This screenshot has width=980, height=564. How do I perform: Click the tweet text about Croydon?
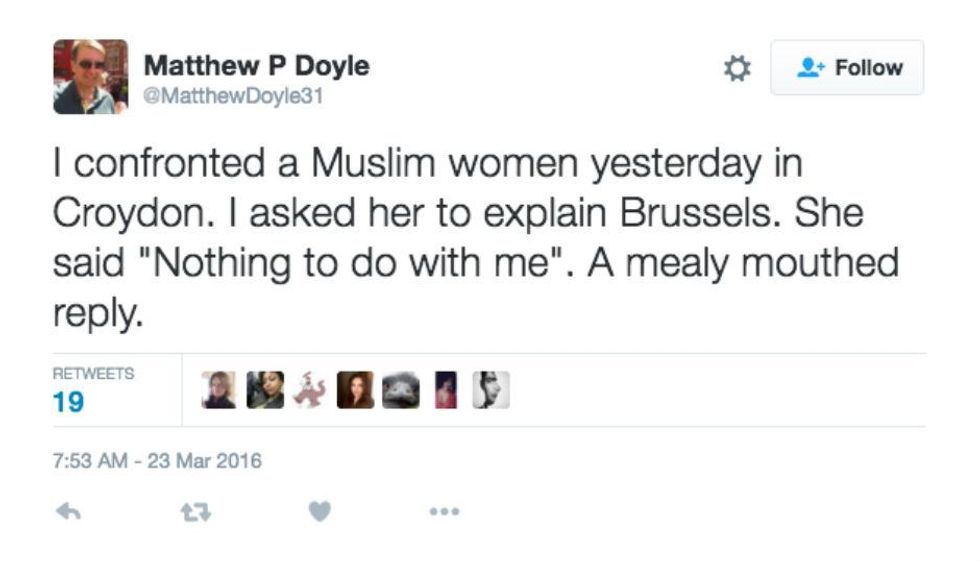pos(476,238)
